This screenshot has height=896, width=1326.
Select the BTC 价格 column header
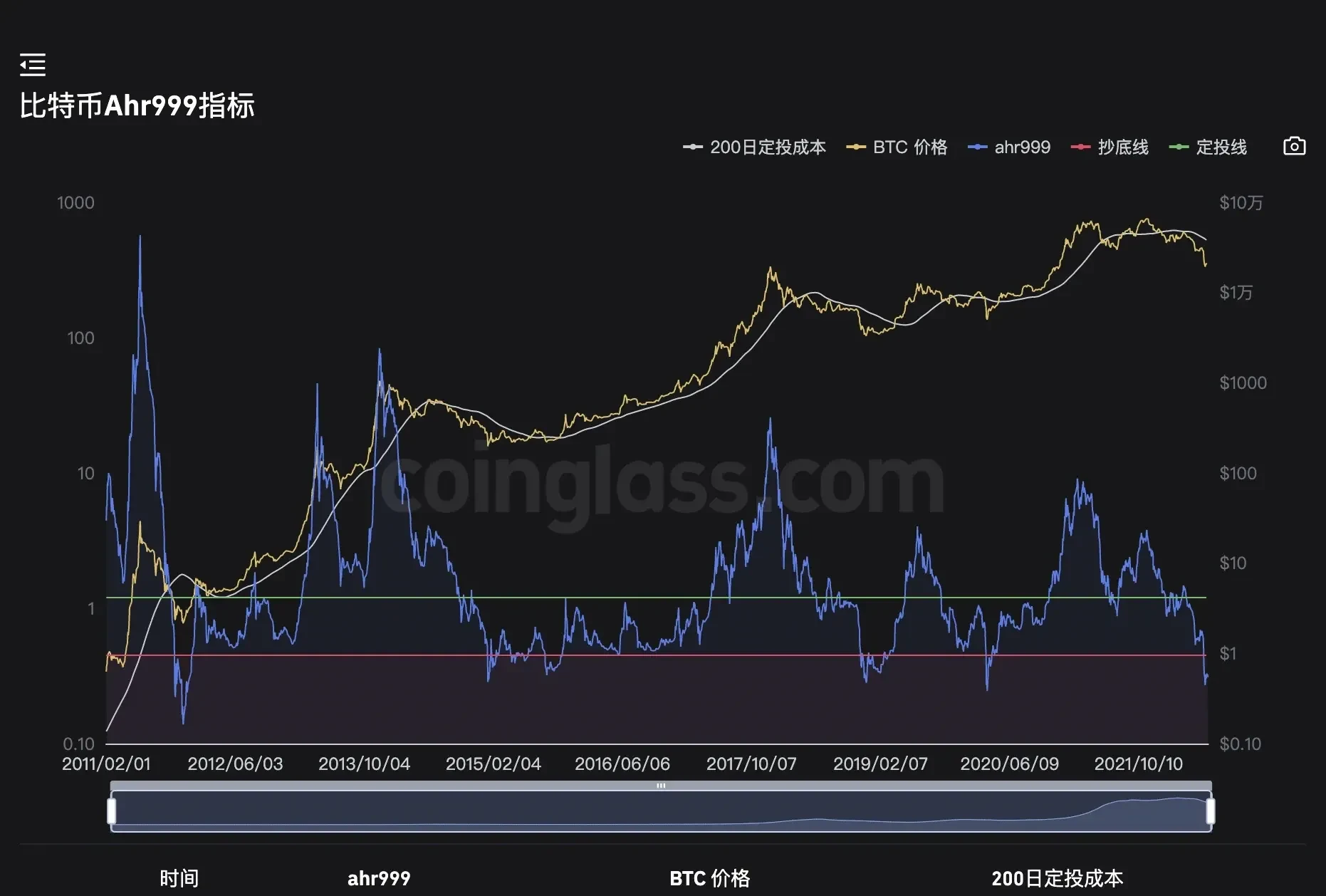(x=709, y=878)
